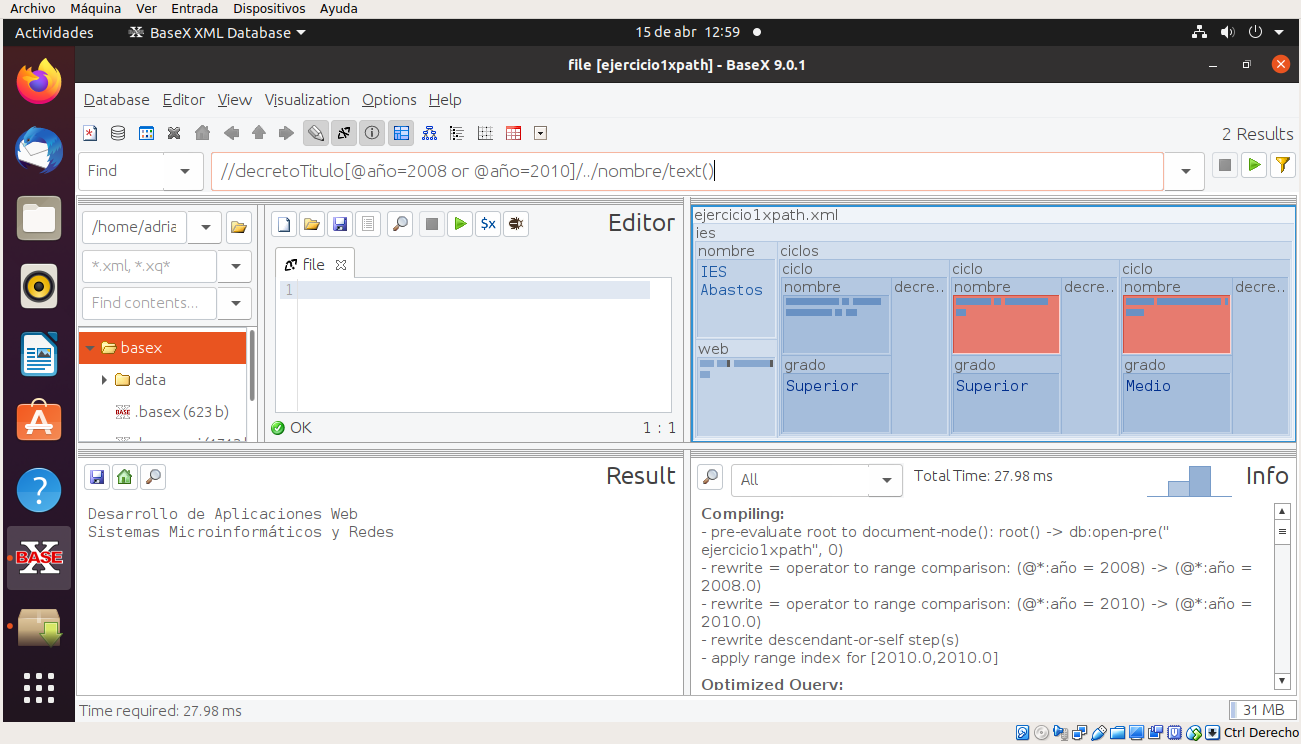Toggle the Info view button in toolbar

(x=372, y=133)
